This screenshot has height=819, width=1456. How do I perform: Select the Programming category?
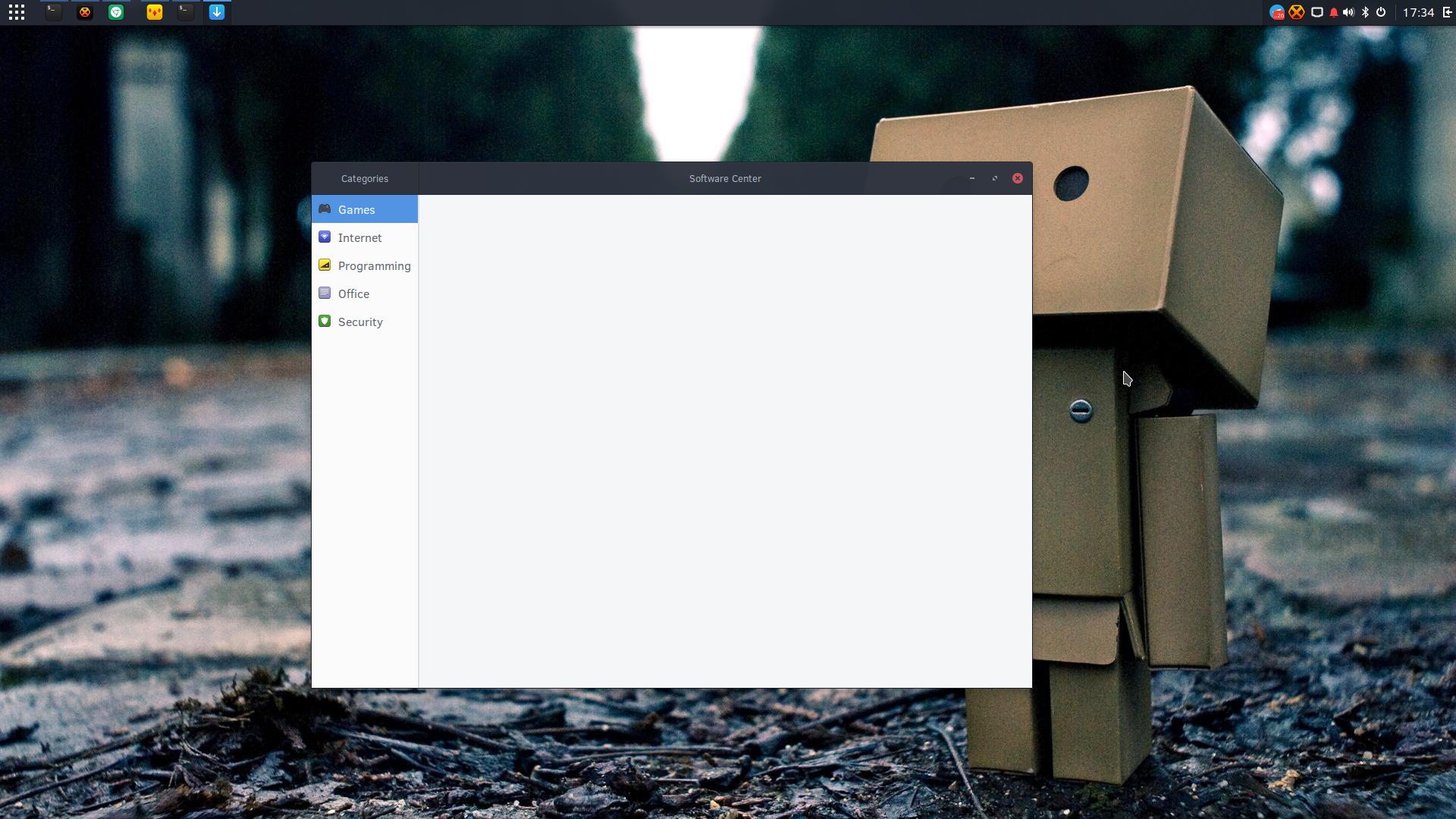(365, 265)
